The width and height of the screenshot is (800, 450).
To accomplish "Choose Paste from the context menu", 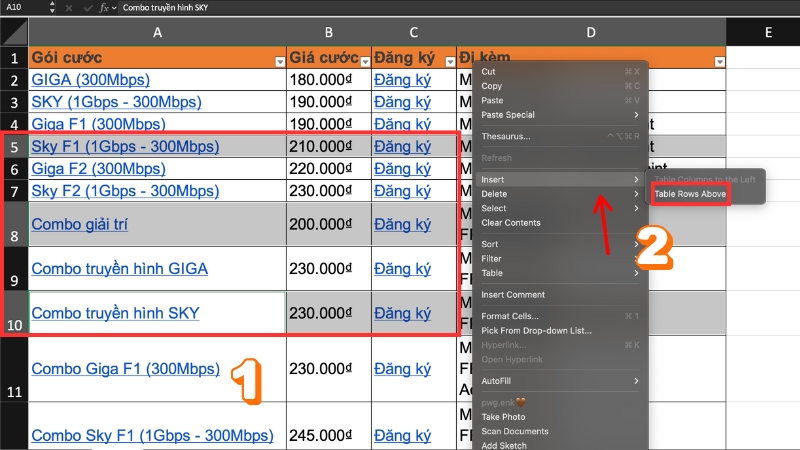I will pyautogui.click(x=560, y=101).
